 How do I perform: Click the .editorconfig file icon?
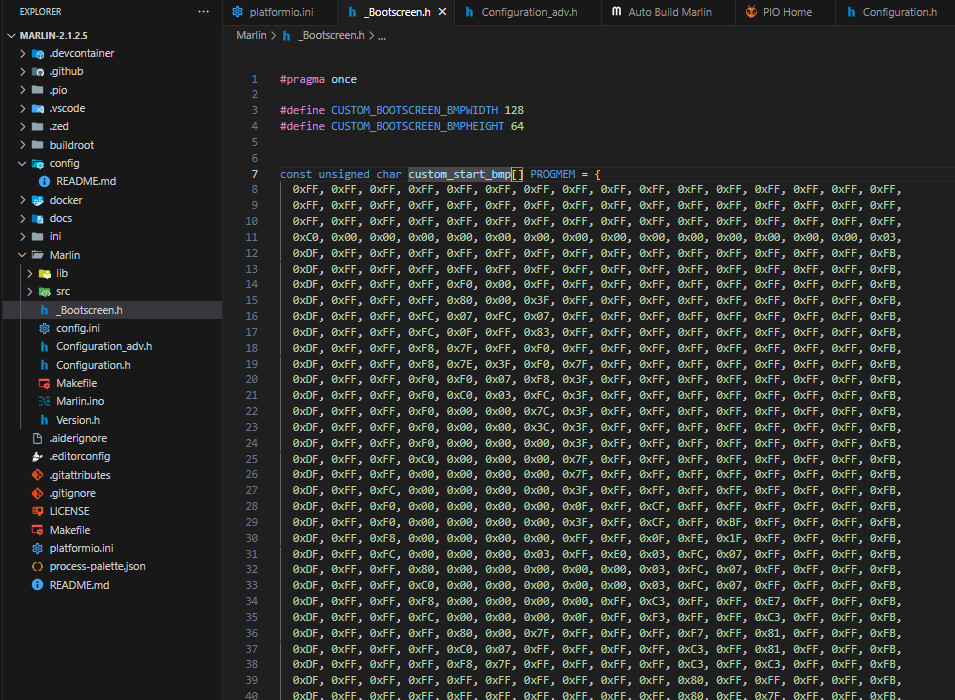click(38, 456)
